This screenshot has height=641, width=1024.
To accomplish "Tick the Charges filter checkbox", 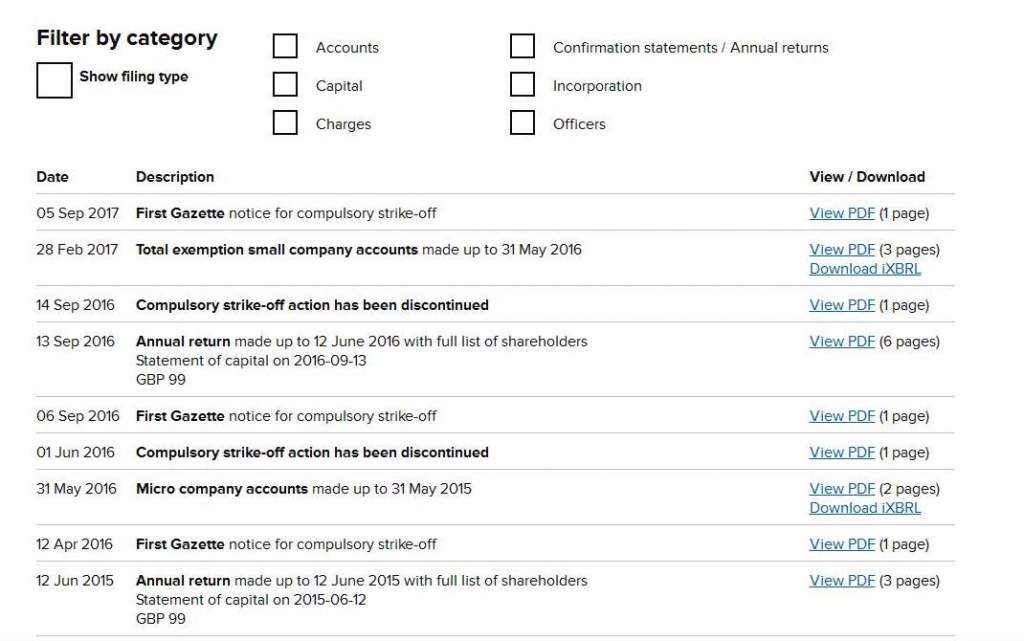I will 285,123.
